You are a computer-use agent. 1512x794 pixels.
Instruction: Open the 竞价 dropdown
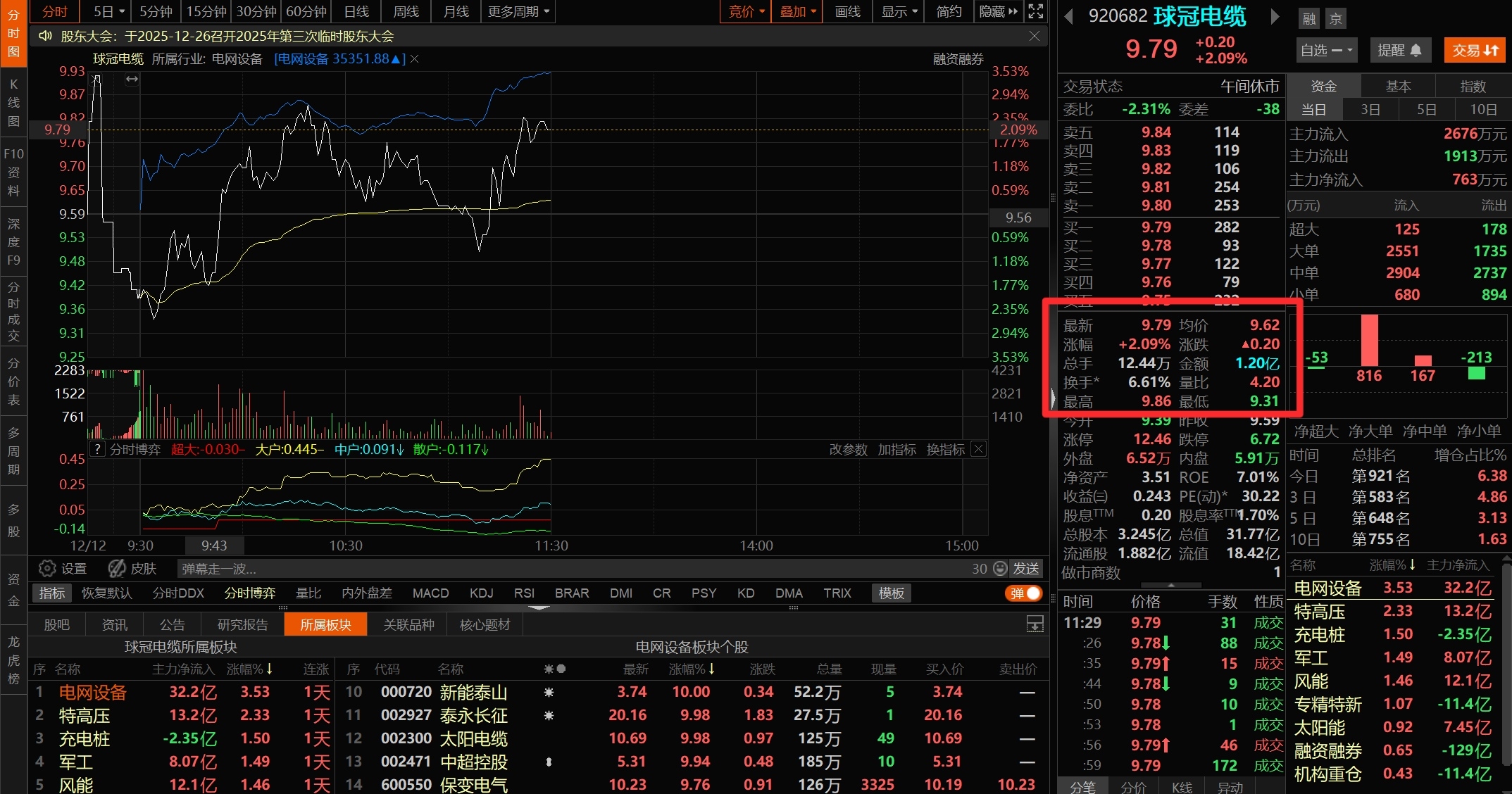746,11
